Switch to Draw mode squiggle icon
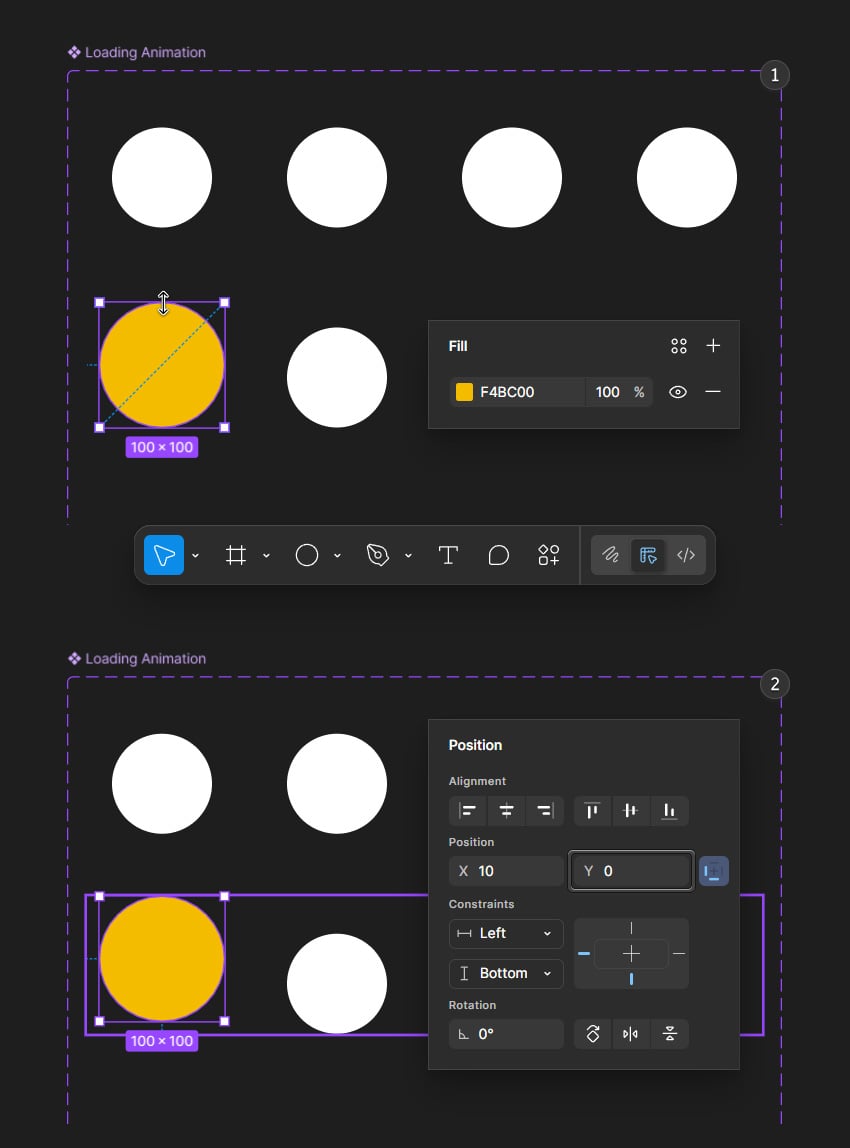The height and width of the screenshot is (1148, 850). tap(611, 555)
